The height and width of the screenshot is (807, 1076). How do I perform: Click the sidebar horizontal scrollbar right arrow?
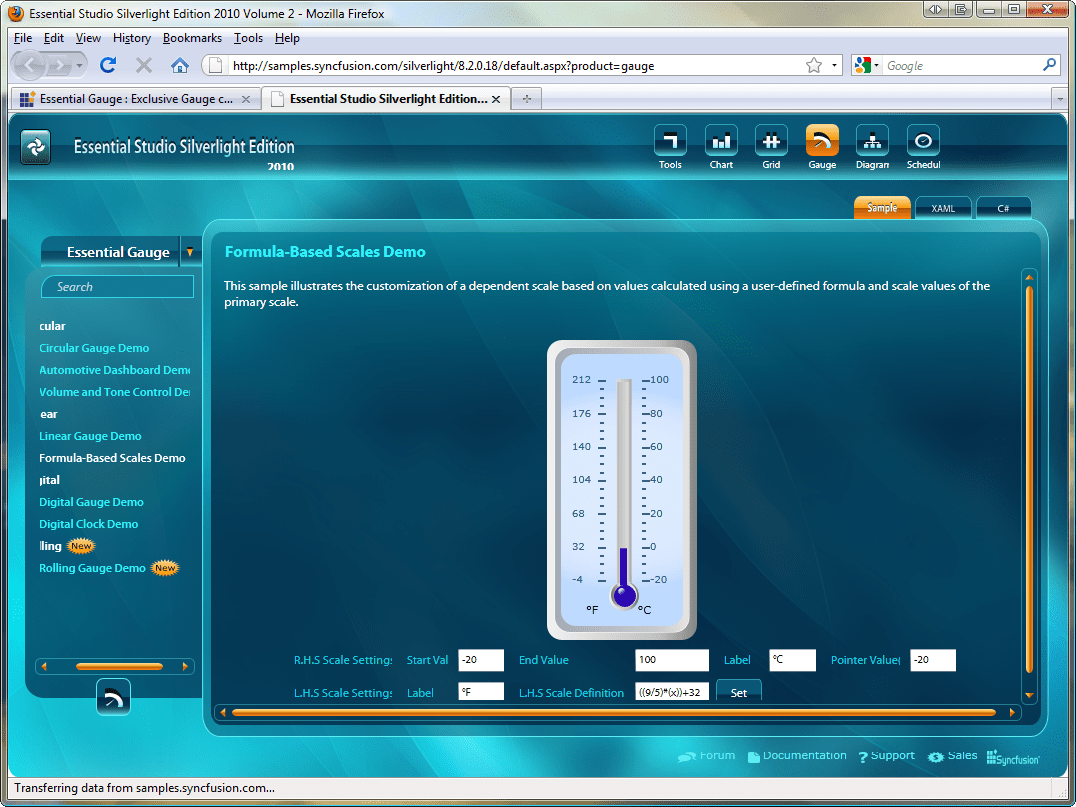185,666
